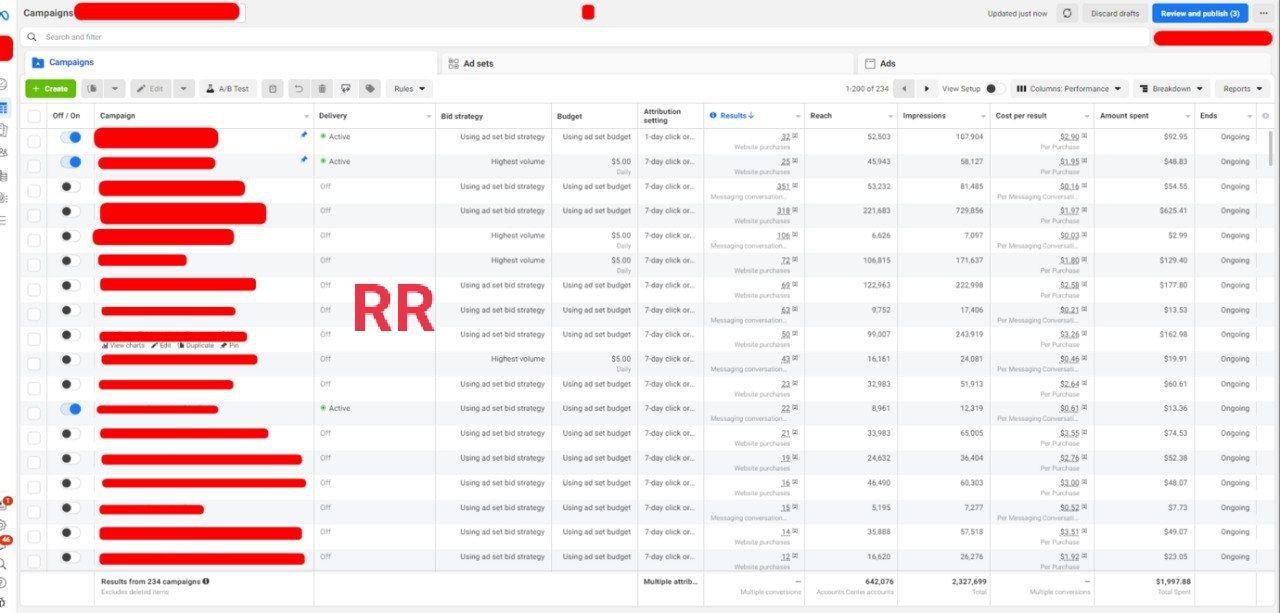This screenshot has width=1280, height=613.
Task: Open the Rules dropdown menu
Action: click(x=409, y=89)
